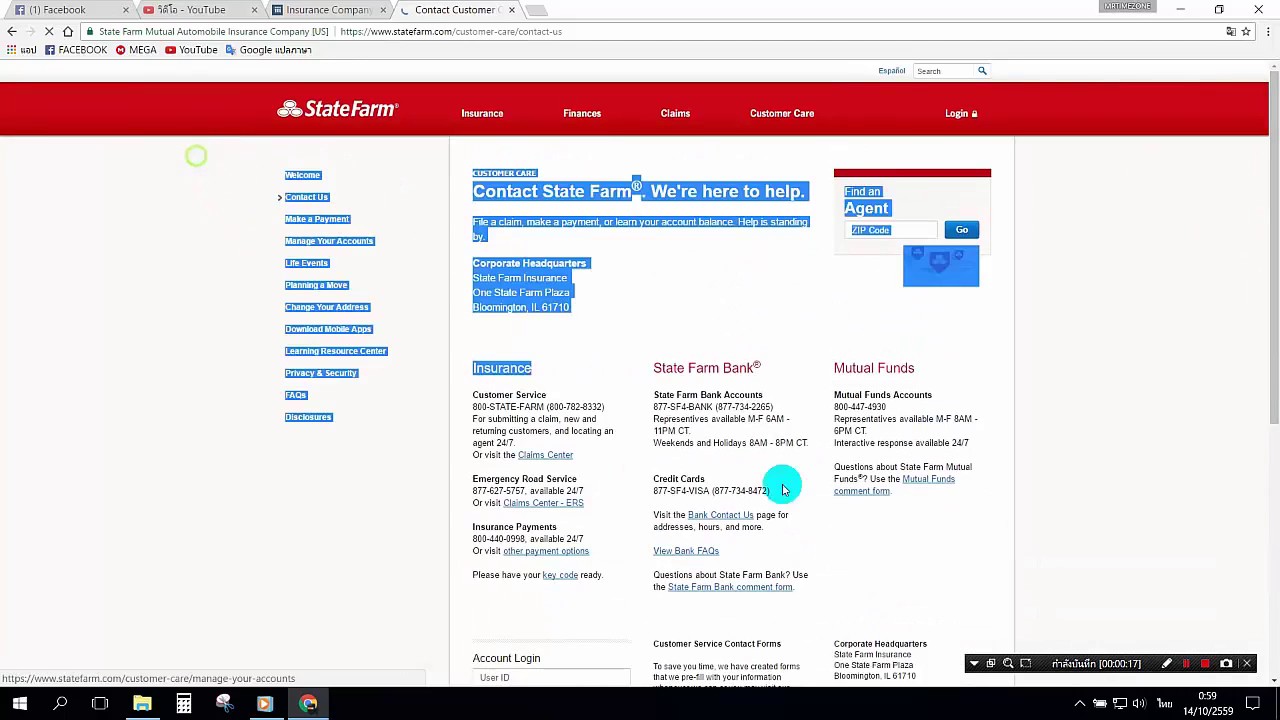The height and width of the screenshot is (720, 1280).
Task: Open the Insurance menu
Action: click(482, 113)
